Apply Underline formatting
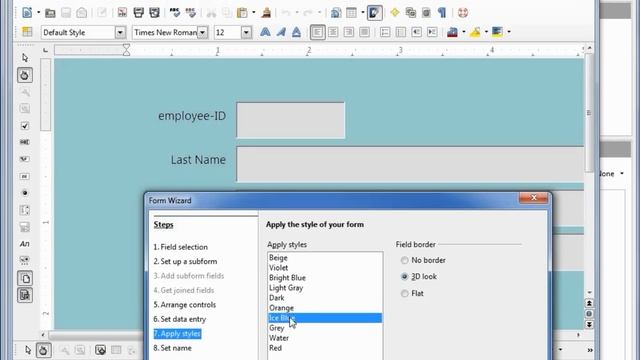 [x=296, y=32]
